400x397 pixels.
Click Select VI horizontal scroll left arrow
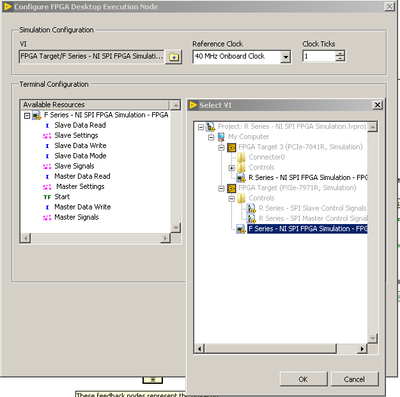tap(200, 349)
